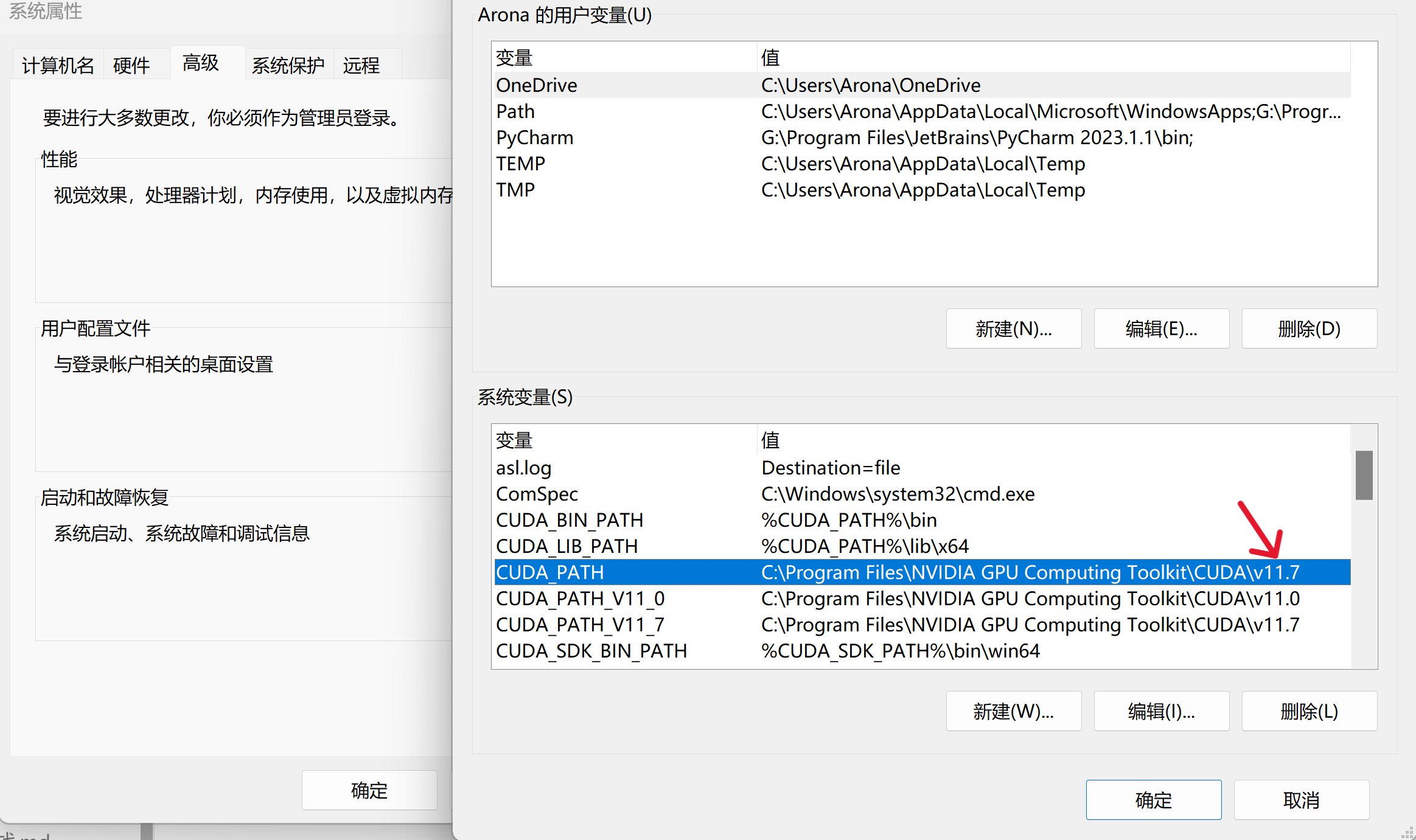The height and width of the screenshot is (840, 1416).
Task: Click 删除(L) for system variables
Action: coord(1310,711)
